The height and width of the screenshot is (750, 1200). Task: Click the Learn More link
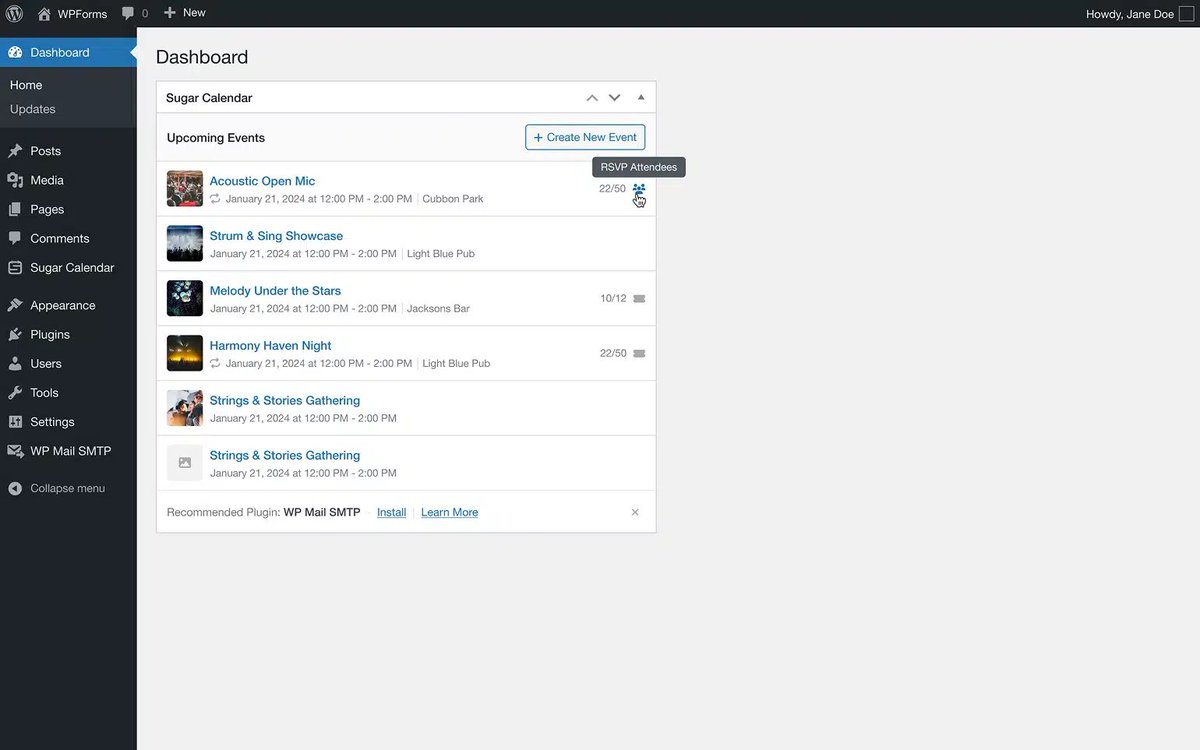tap(449, 512)
